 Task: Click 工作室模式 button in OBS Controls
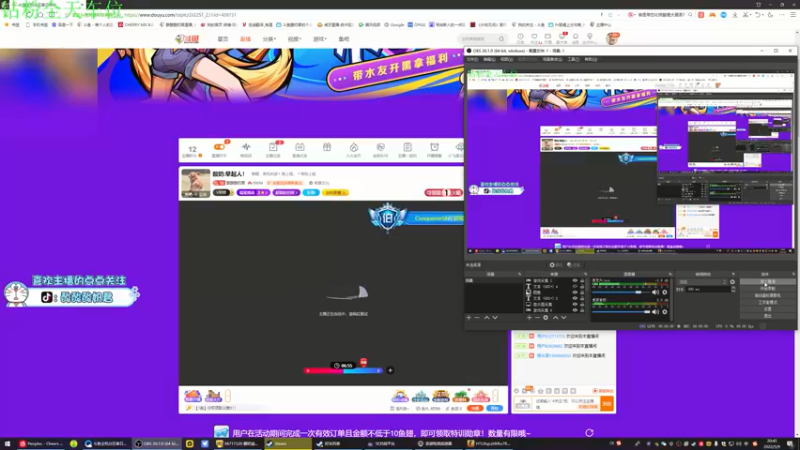point(767,302)
